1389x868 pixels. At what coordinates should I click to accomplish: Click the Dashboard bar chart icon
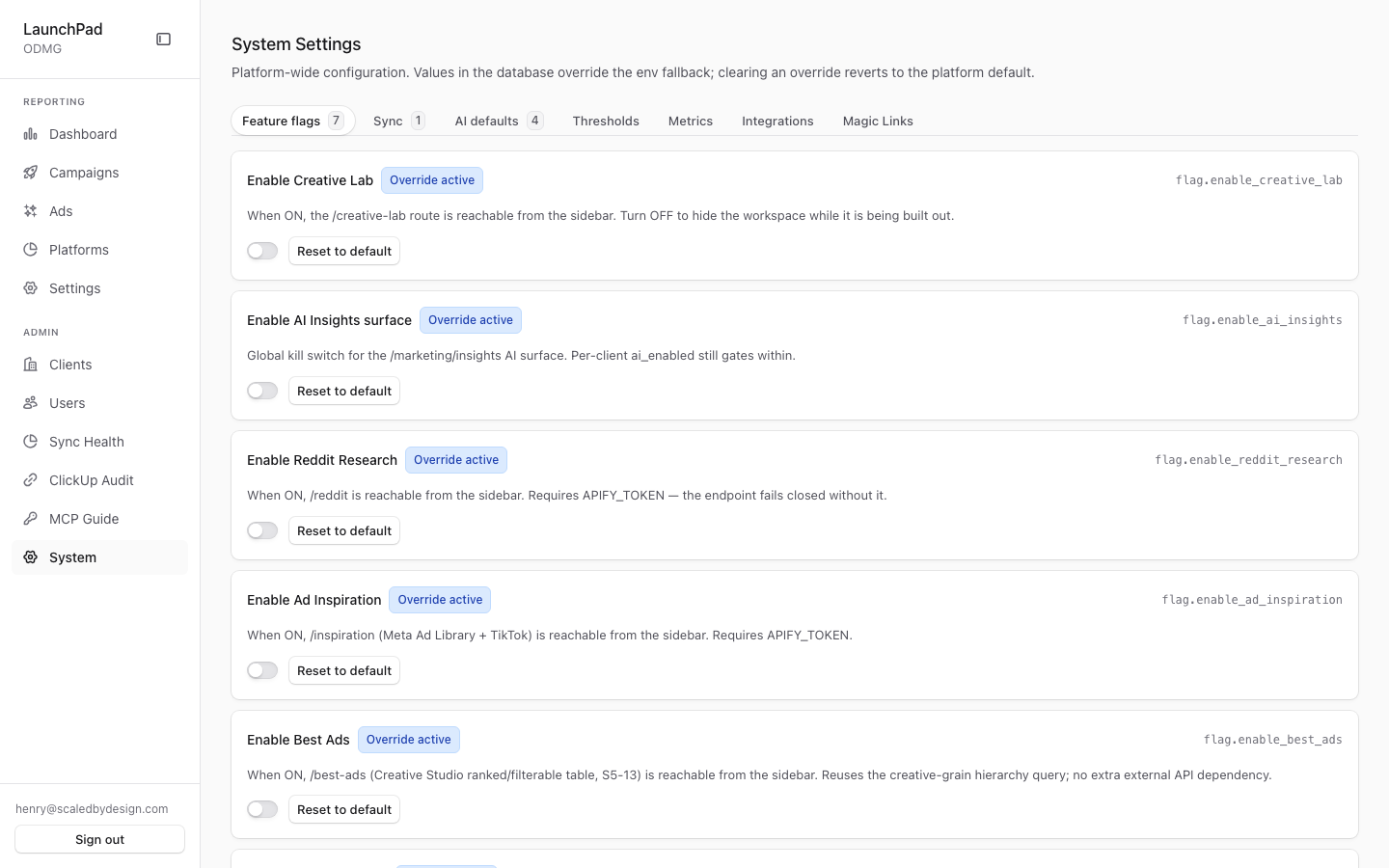point(31,134)
